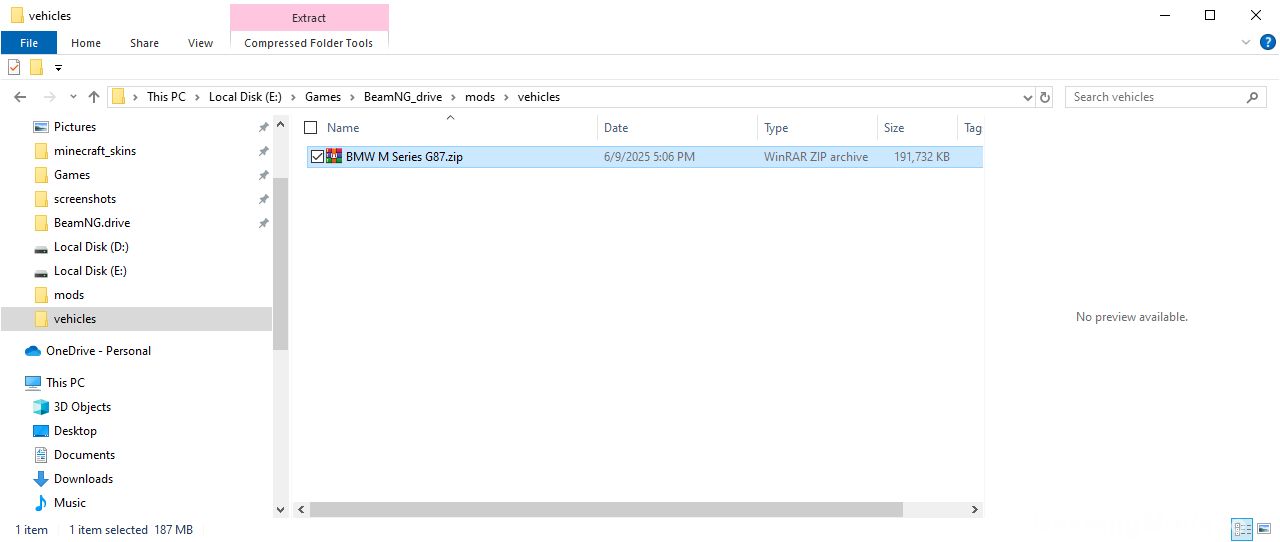Image resolution: width=1280 pixels, height=542 pixels.
Task: Switch to the View ribbon tab
Action: (x=200, y=43)
